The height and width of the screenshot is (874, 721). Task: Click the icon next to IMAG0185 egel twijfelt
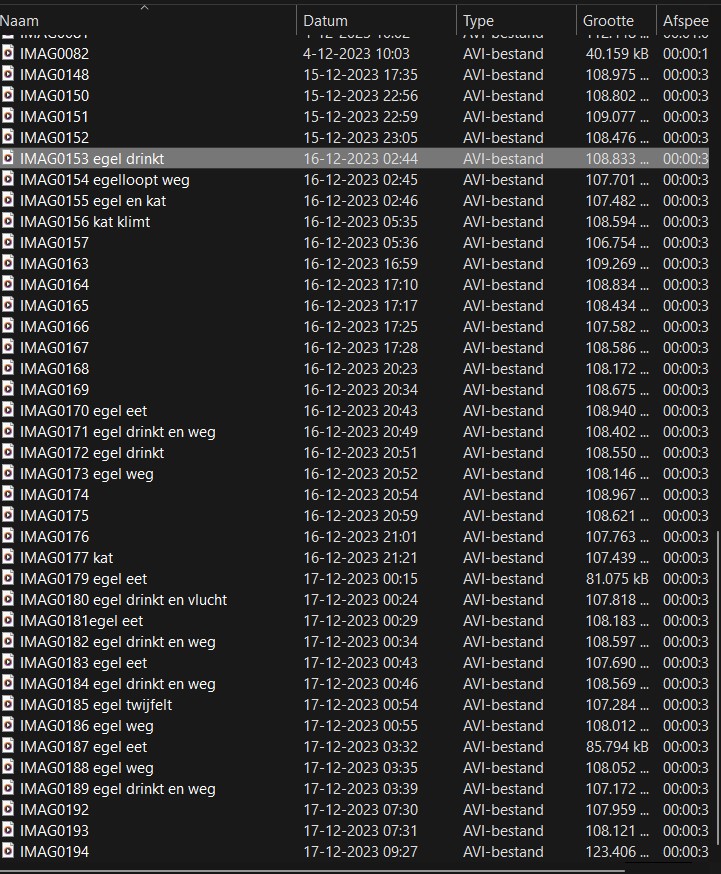coord(8,705)
